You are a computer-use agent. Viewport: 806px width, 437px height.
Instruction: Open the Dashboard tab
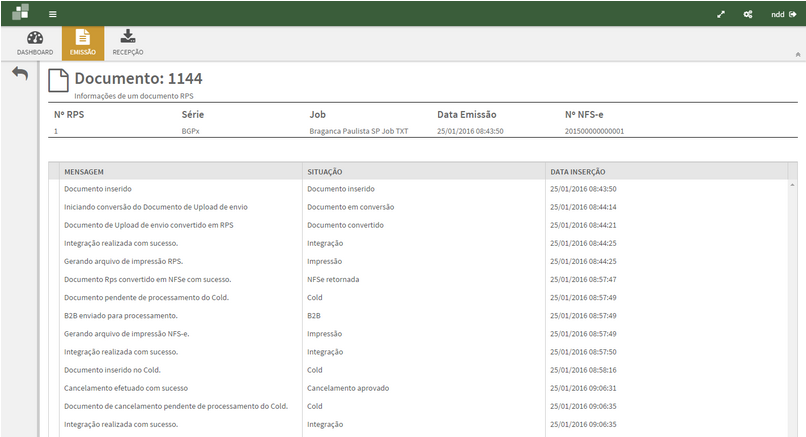click(x=35, y=43)
